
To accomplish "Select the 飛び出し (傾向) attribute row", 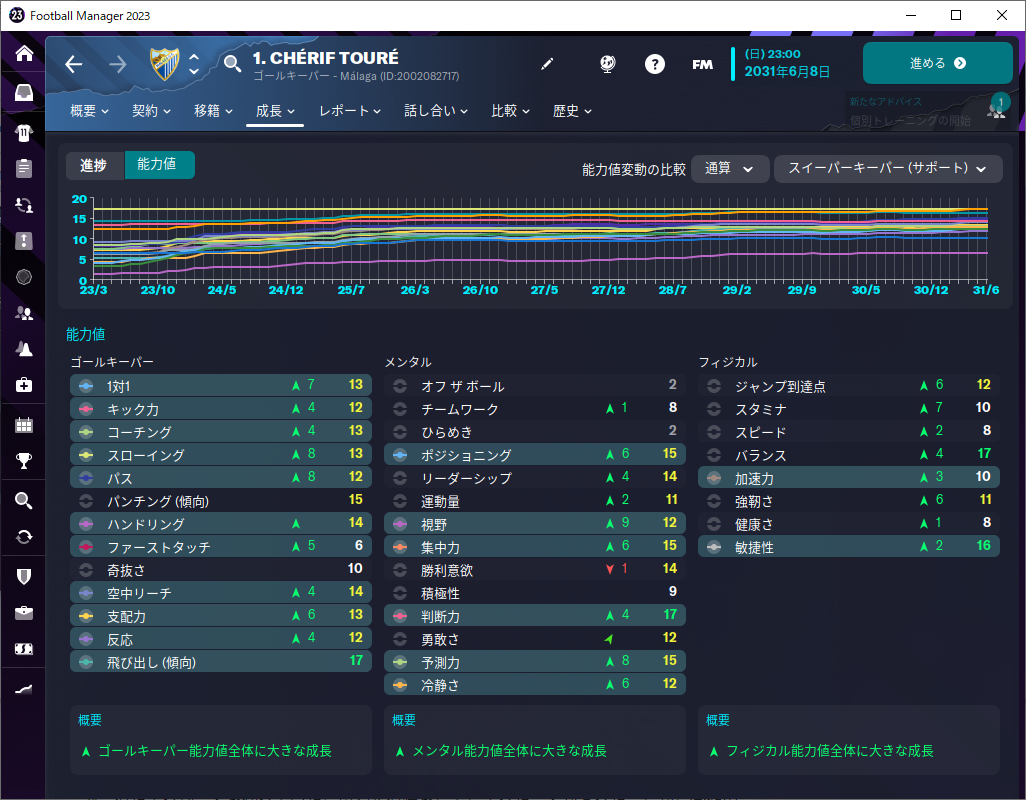I will coord(221,661).
